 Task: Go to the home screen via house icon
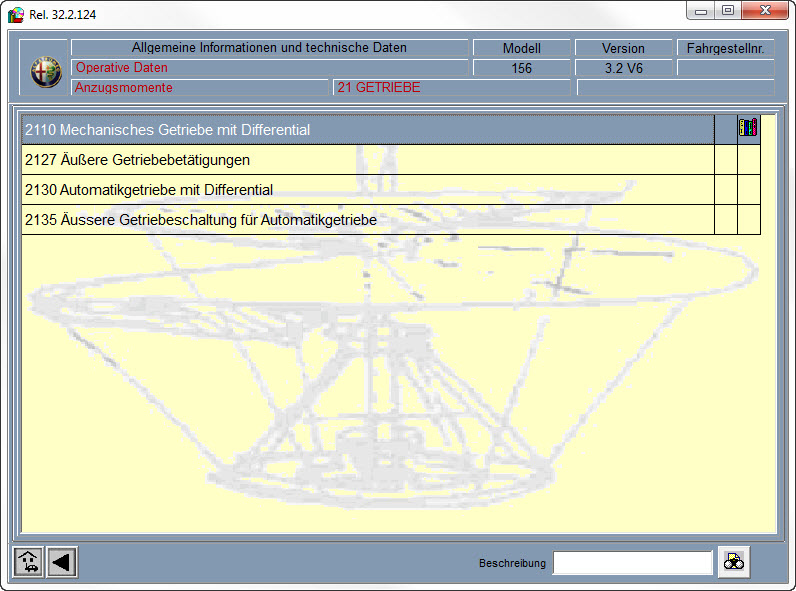click(x=28, y=562)
